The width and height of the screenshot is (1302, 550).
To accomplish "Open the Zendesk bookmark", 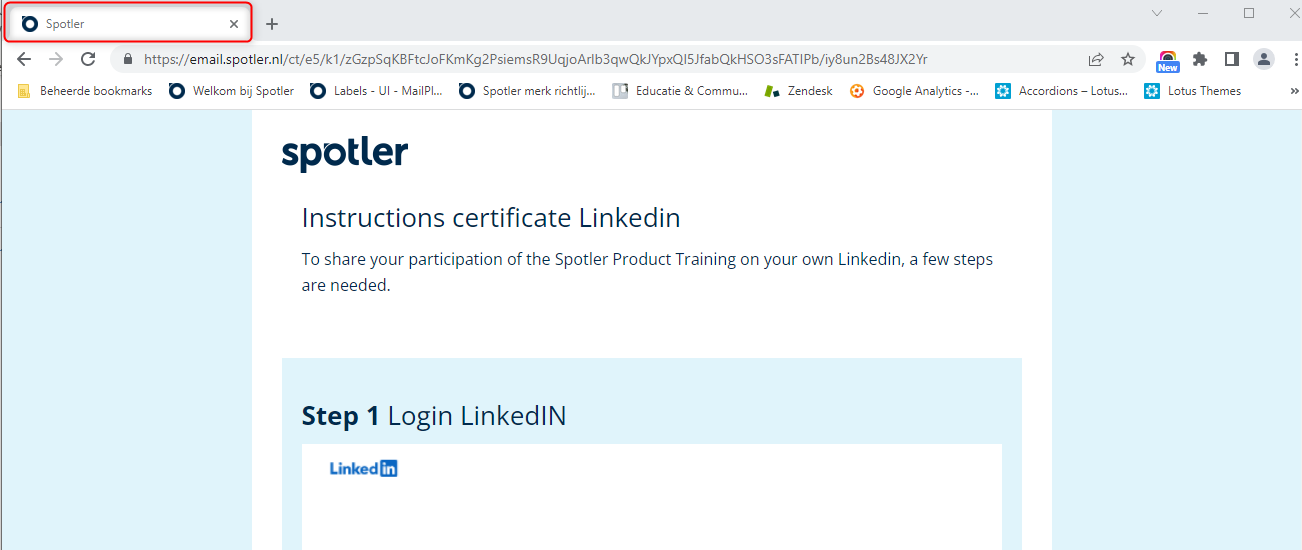I will pyautogui.click(x=798, y=91).
